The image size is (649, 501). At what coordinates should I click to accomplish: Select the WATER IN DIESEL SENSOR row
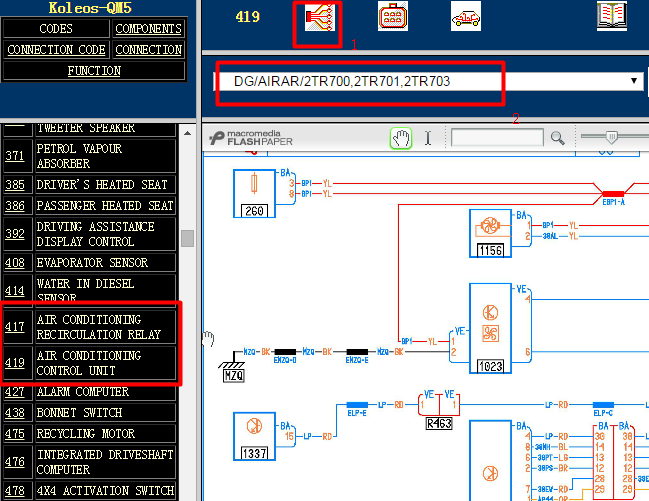(x=105, y=291)
